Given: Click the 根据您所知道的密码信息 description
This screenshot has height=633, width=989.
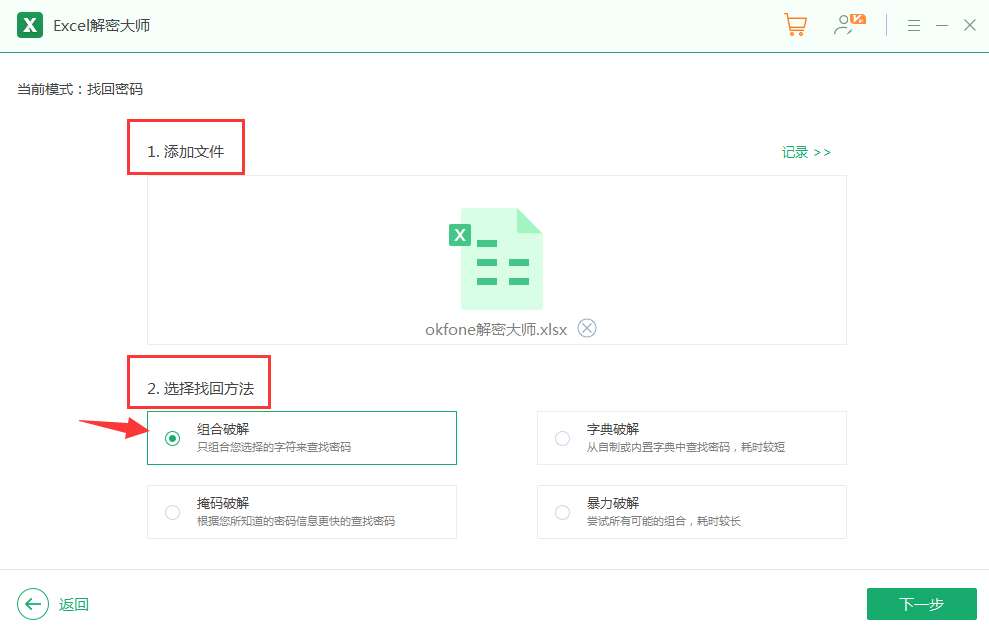Looking at the screenshot, I should (296, 521).
